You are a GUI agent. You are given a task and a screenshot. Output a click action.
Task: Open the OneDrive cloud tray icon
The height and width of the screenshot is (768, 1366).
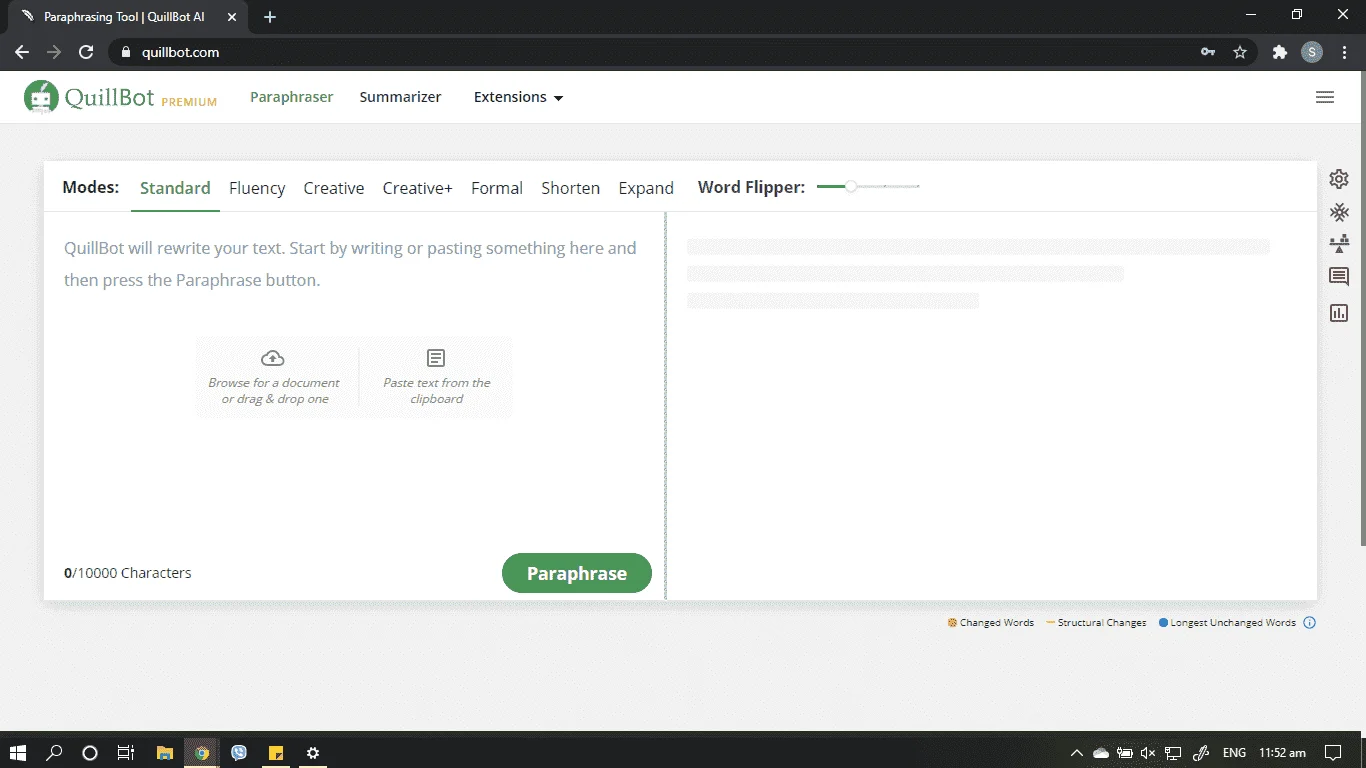(x=1101, y=753)
